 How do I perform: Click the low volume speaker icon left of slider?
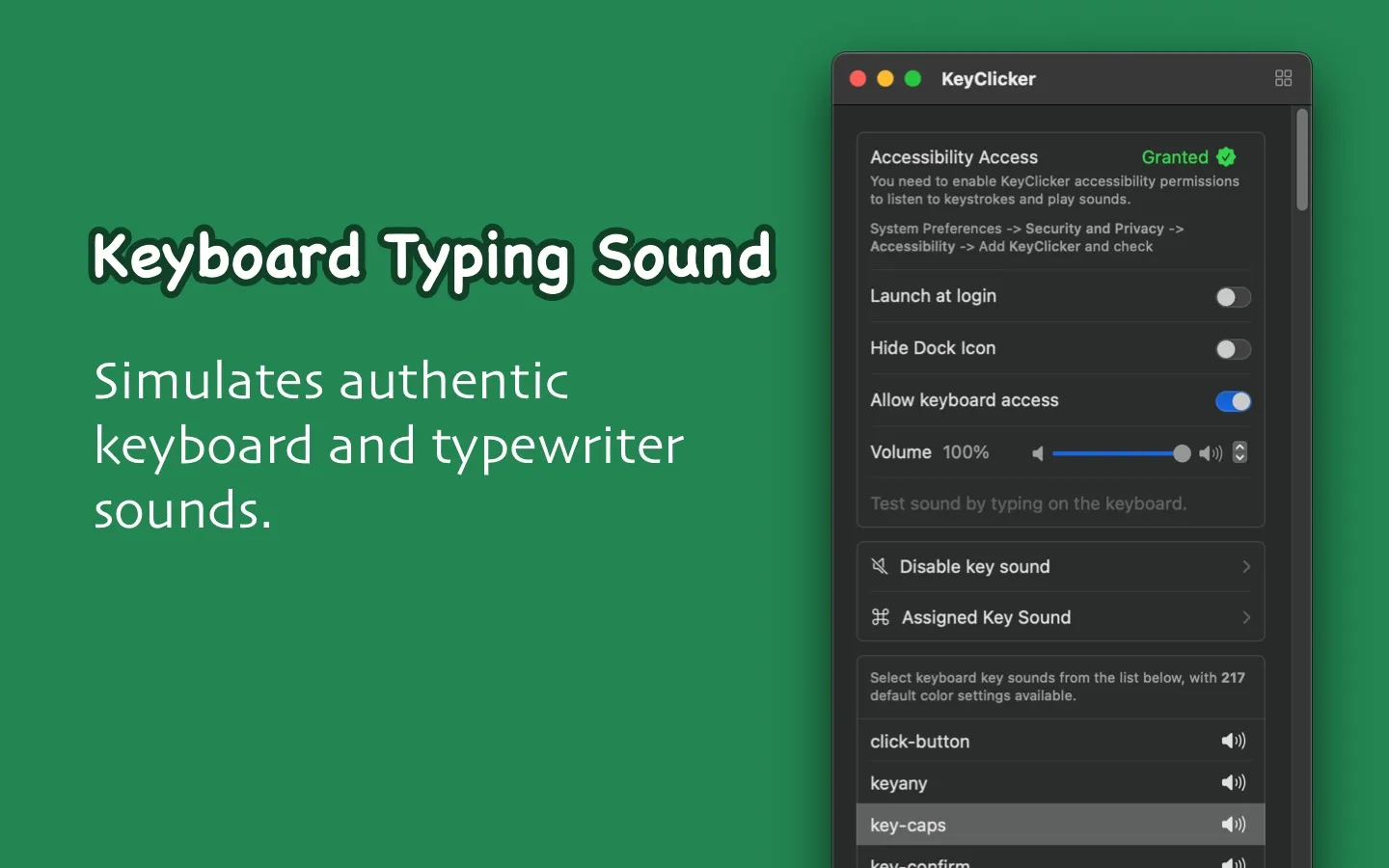click(x=1038, y=452)
